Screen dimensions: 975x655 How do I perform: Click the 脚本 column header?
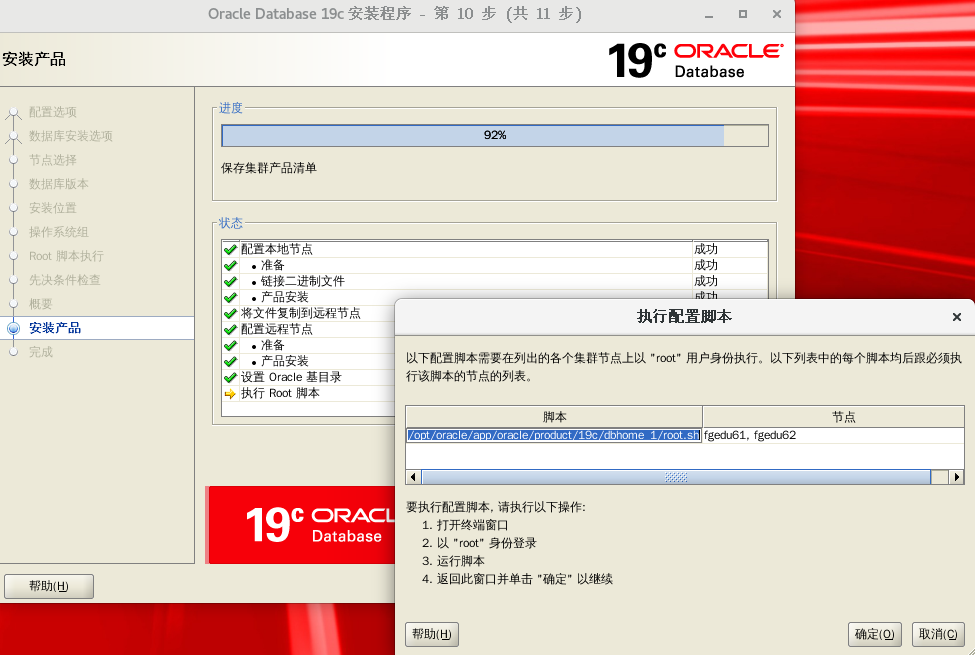click(554, 417)
